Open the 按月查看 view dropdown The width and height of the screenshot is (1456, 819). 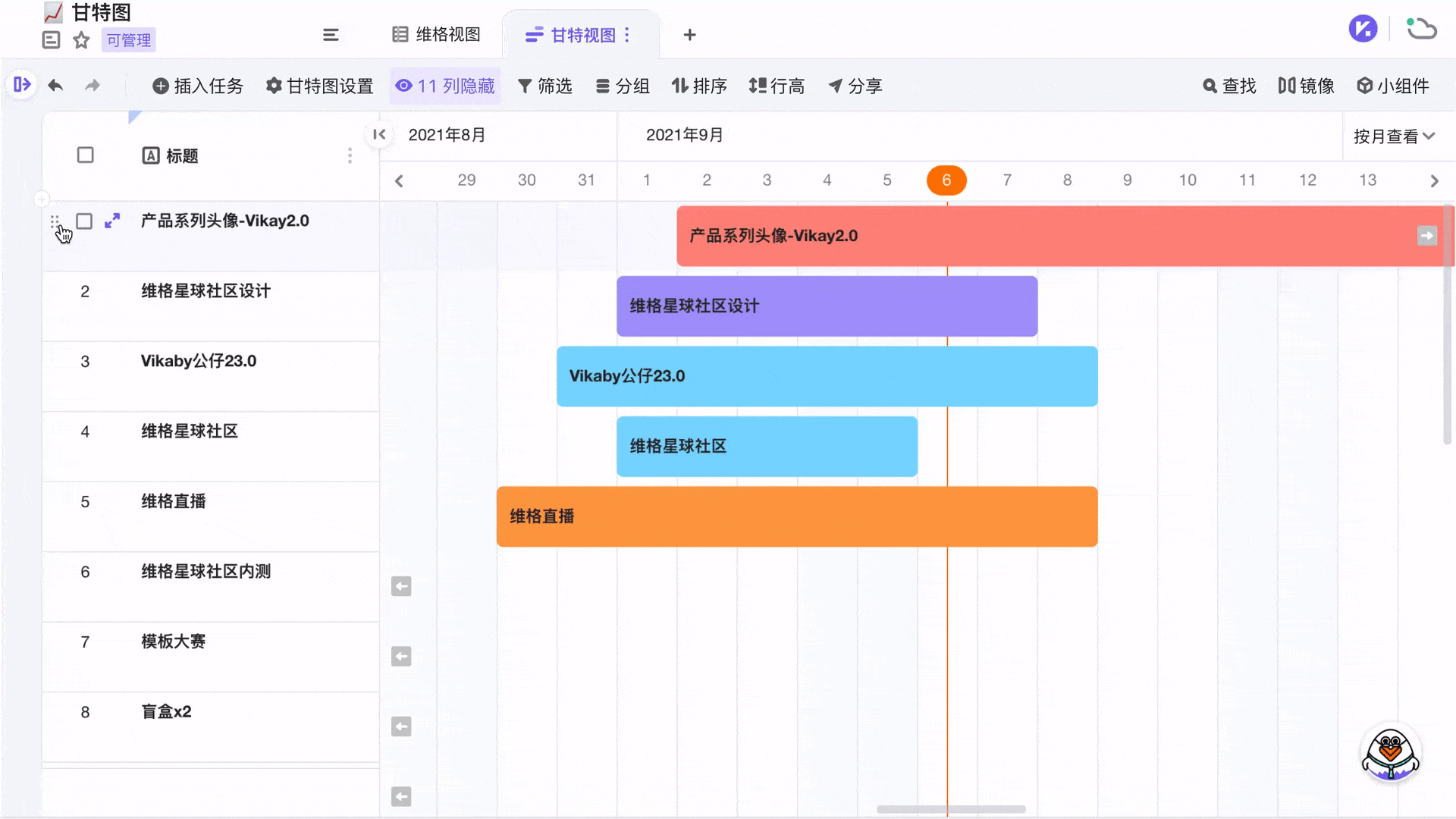pyautogui.click(x=1394, y=136)
